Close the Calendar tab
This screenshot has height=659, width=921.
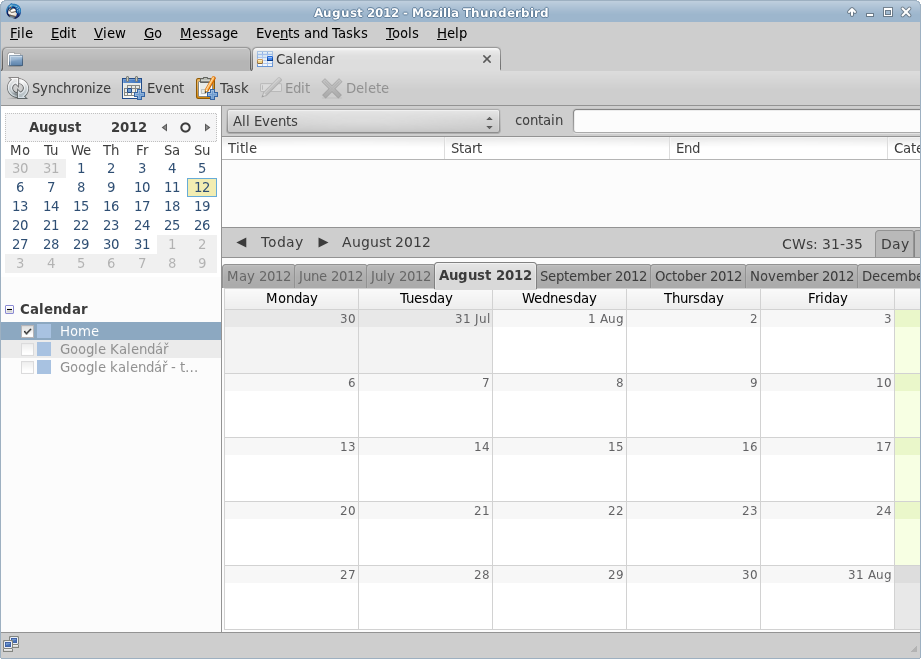[486, 59]
